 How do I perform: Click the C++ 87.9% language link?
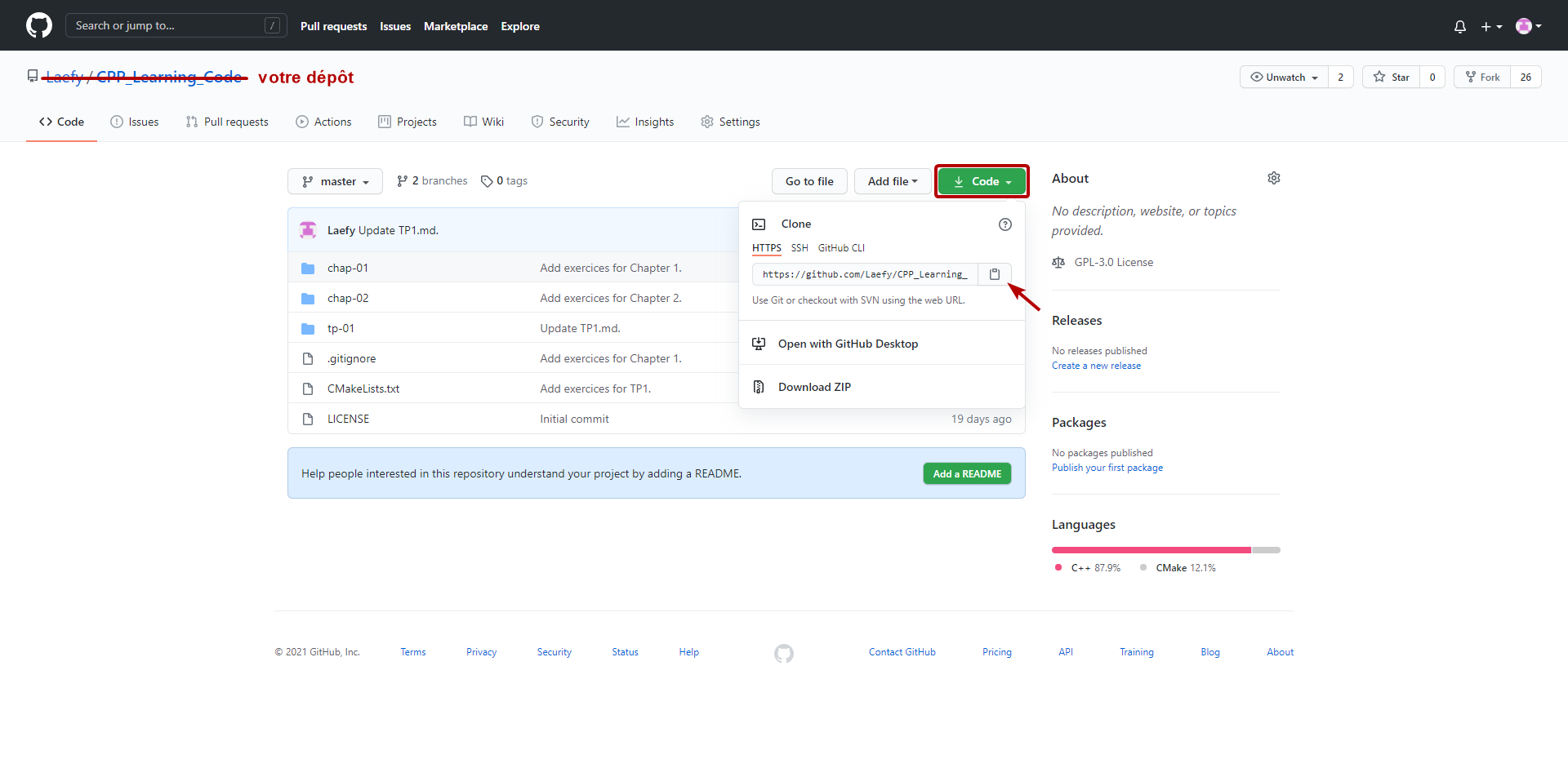(1088, 567)
